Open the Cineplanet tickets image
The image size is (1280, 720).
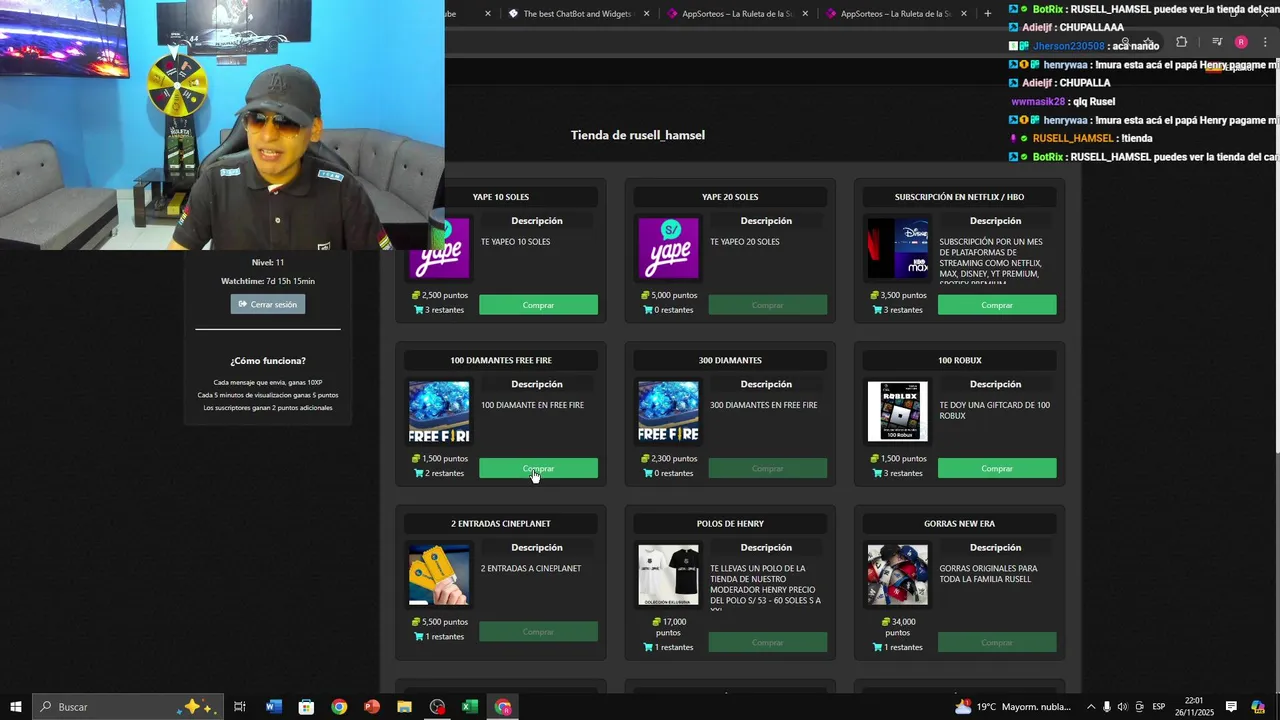point(439,575)
